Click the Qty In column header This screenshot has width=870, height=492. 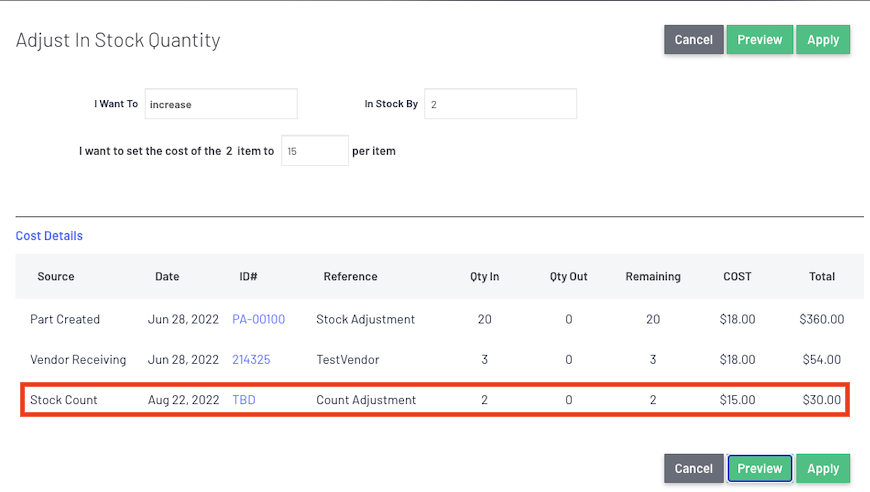click(x=484, y=276)
